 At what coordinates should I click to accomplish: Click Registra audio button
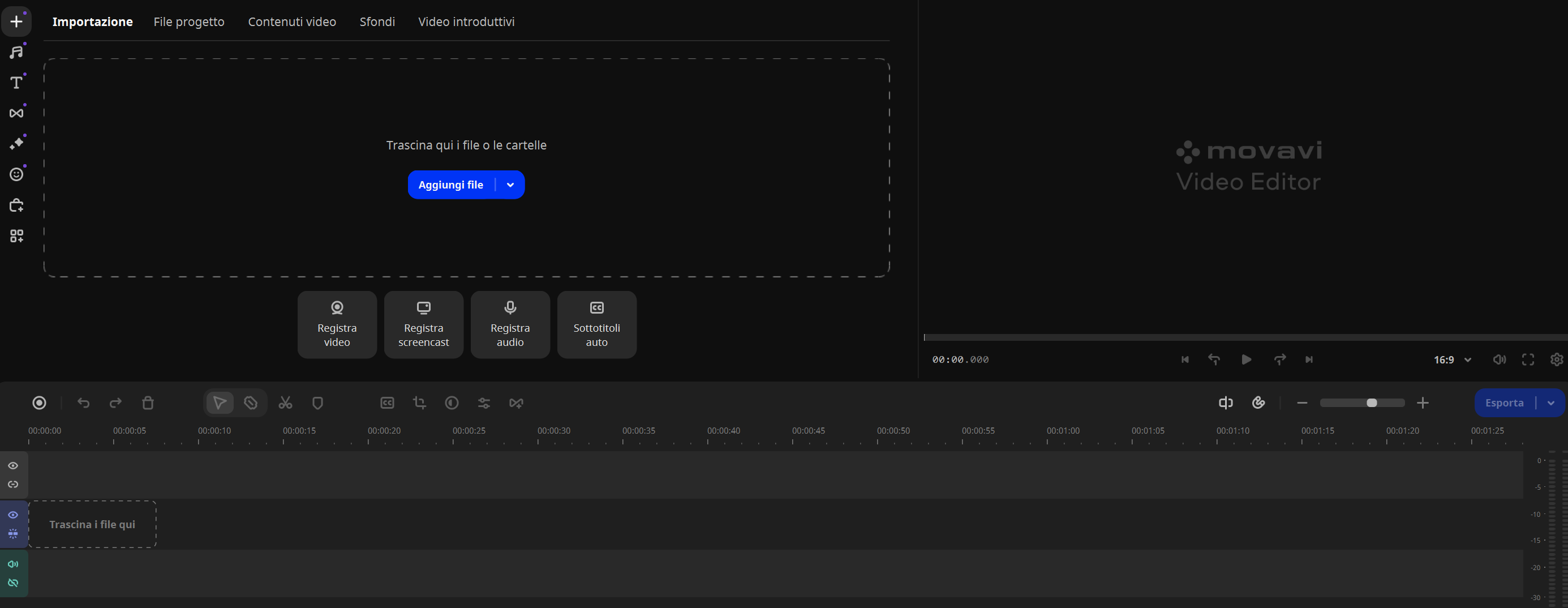[x=510, y=325]
